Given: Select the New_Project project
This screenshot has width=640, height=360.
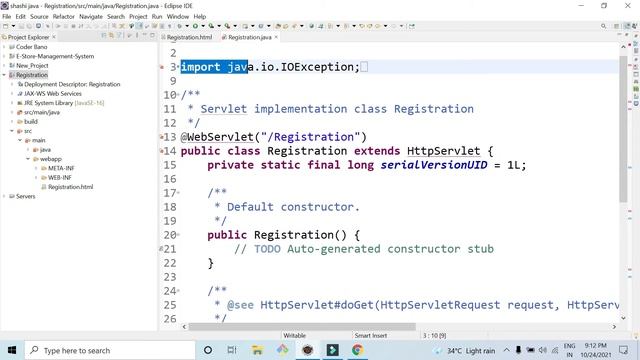Looking at the screenshot, I should (x=32, y=65).
